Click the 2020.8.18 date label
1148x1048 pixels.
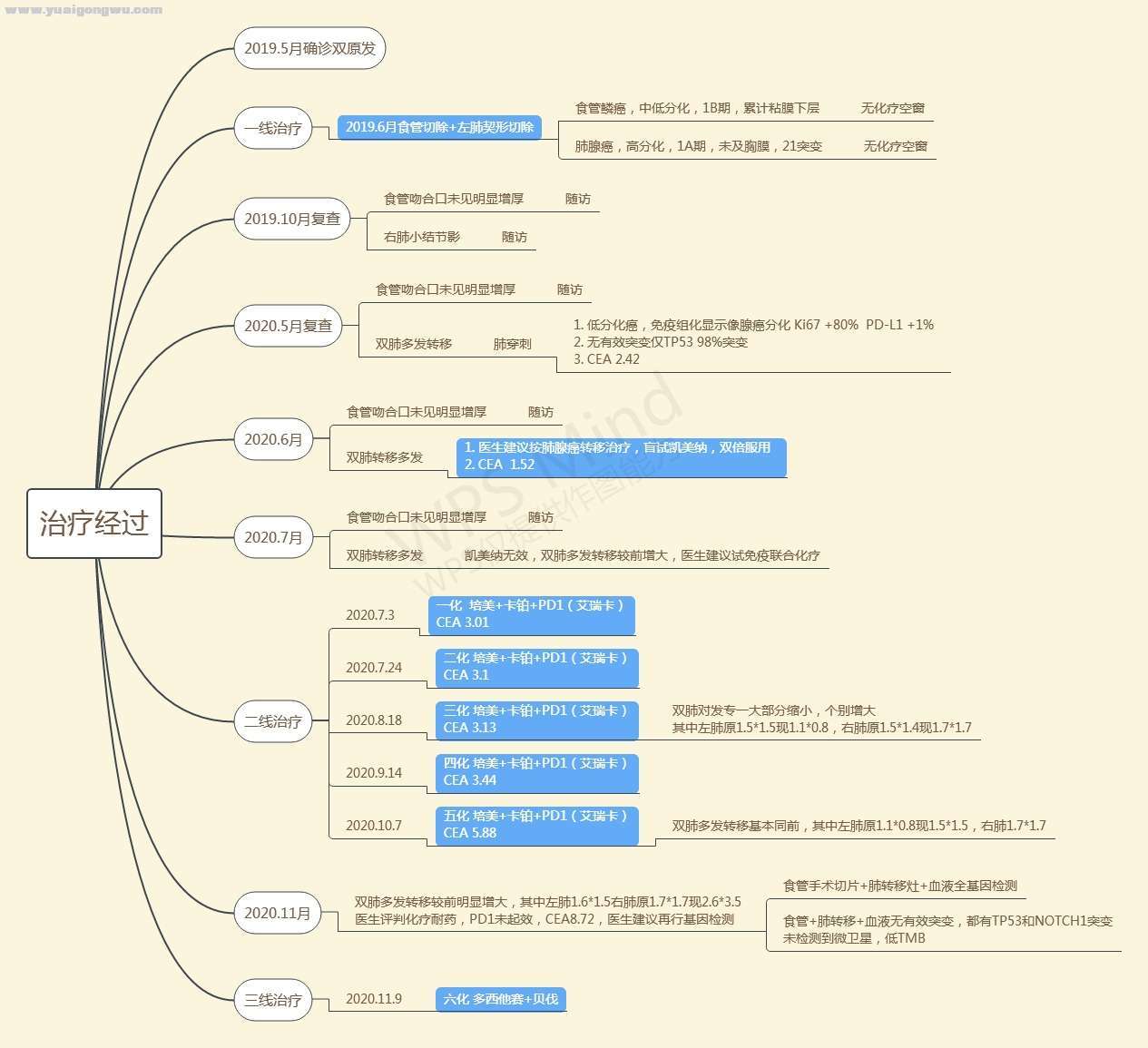click(374, 720)
